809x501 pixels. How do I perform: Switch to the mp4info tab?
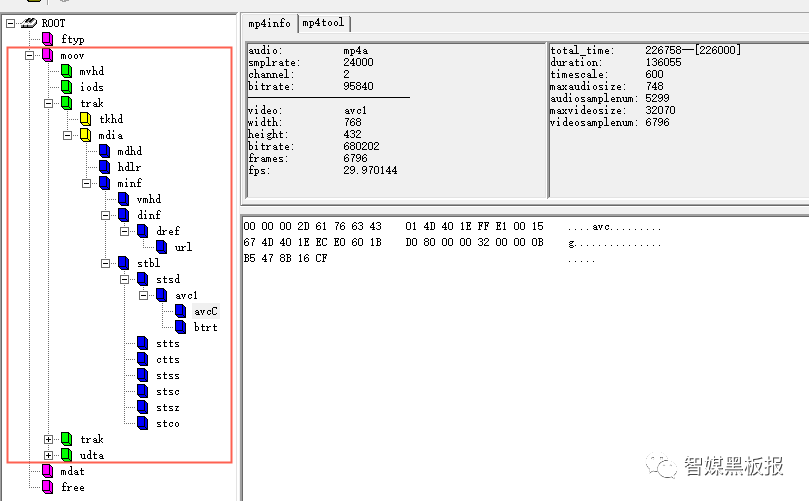click(x=269, y=23)
